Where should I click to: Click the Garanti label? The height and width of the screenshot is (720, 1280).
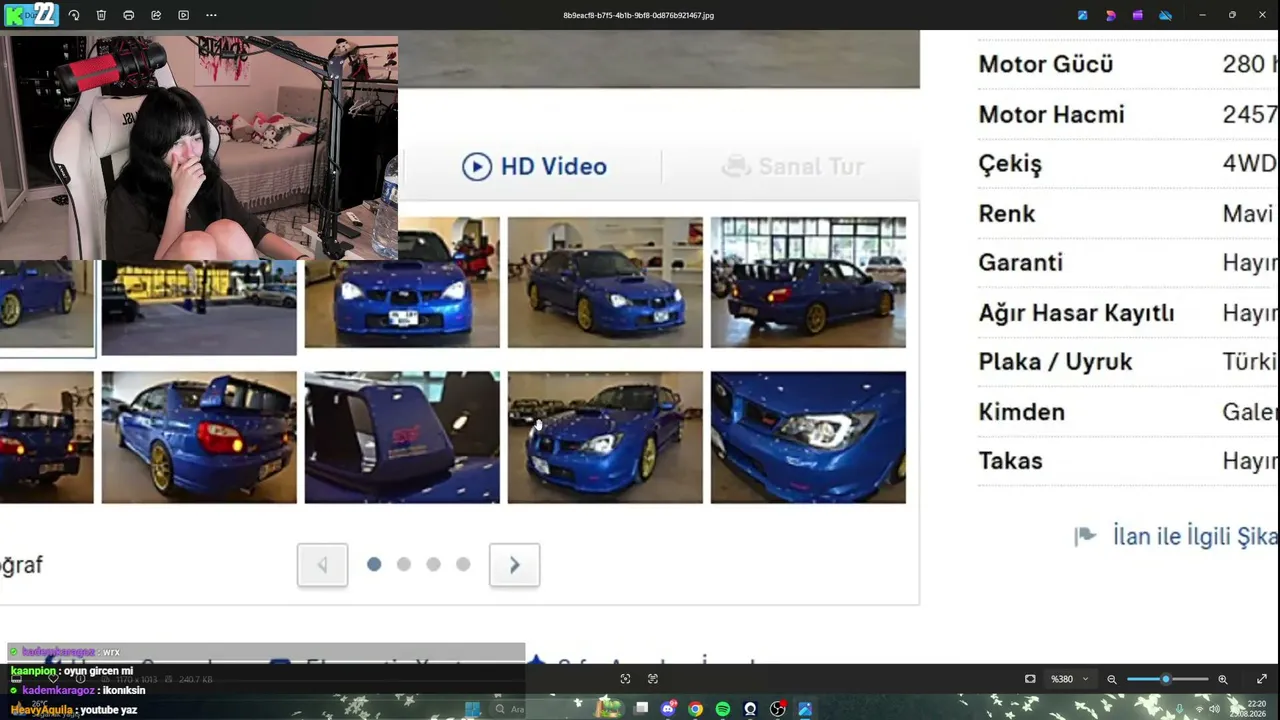coord(1020,262)
